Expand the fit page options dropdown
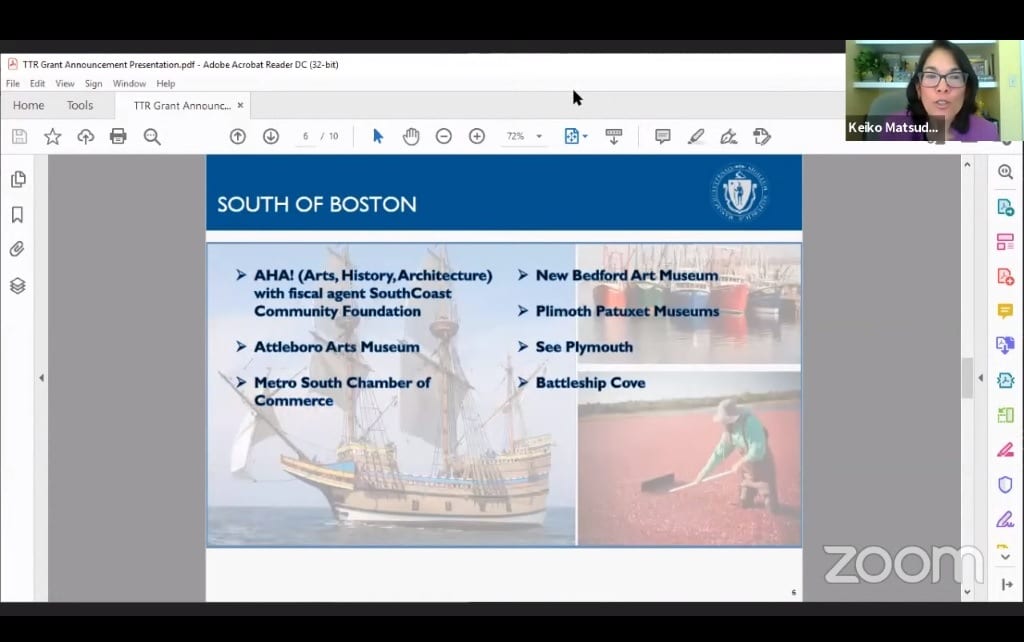Screen dimensions: 1024x642 pyautogui.click(x=585, y=136)
